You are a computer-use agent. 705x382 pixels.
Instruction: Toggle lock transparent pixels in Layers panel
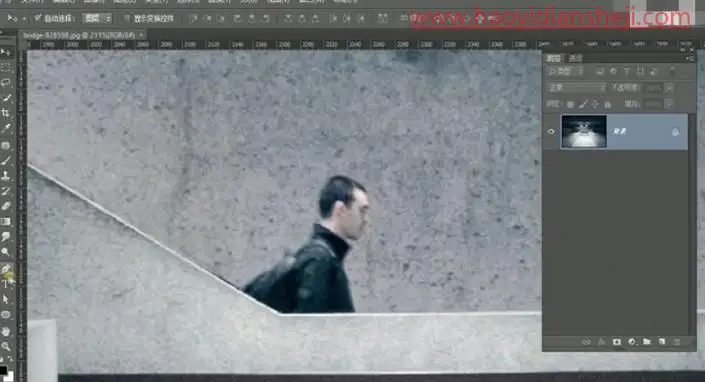570,104
